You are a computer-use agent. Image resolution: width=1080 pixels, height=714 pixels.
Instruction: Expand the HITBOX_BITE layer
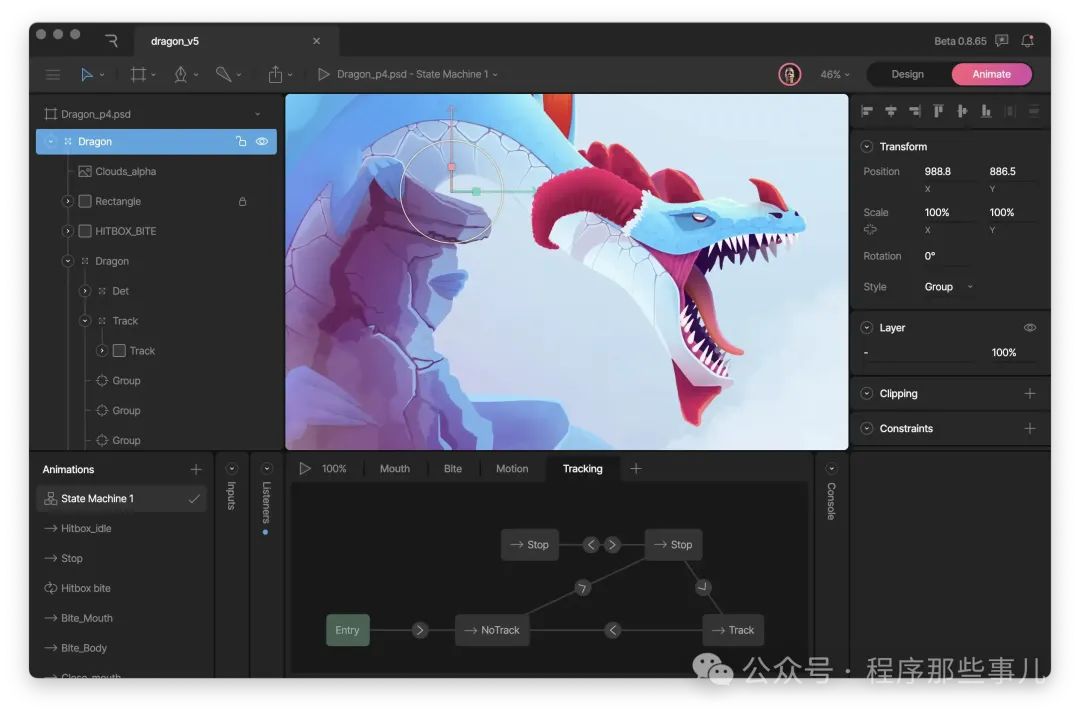coord(68,231)
